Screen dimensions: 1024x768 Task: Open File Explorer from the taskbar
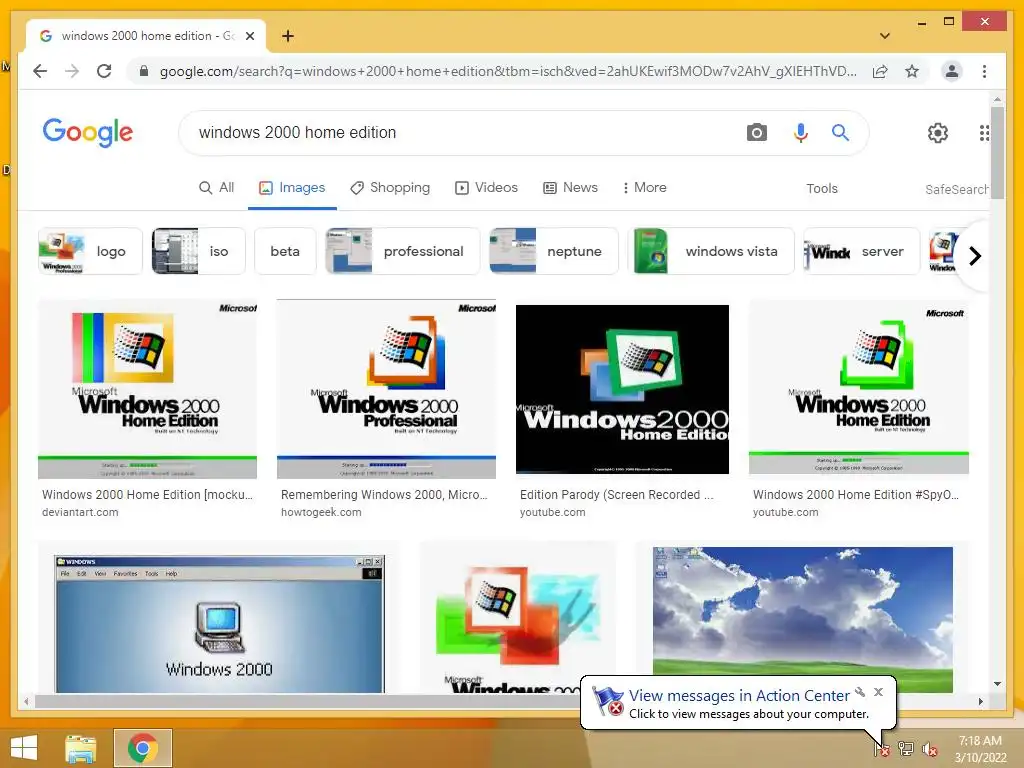coord(80,748)
